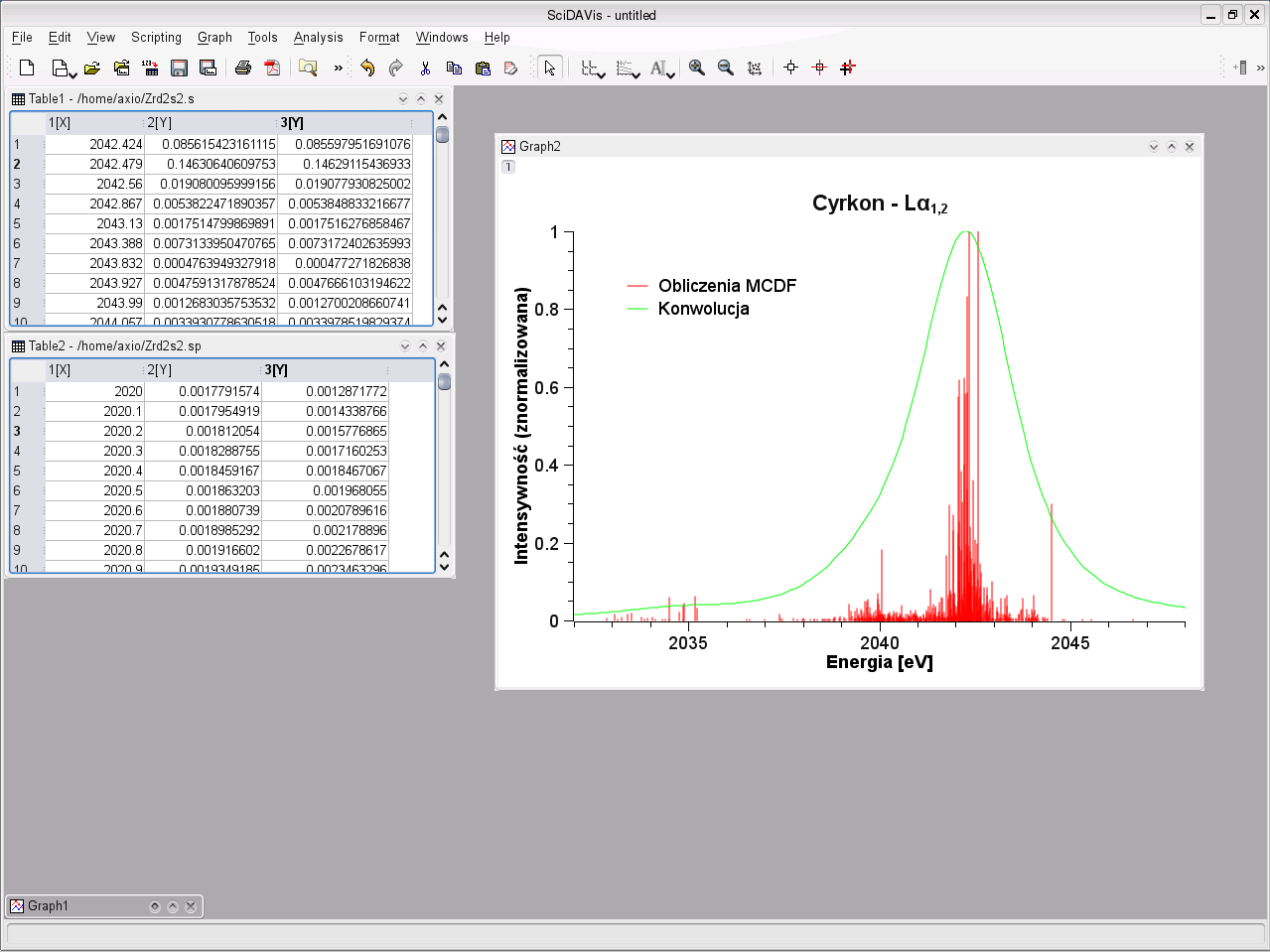Click Table2 column header 3[Y]
Screen dimensions: 1270x952
325,370
